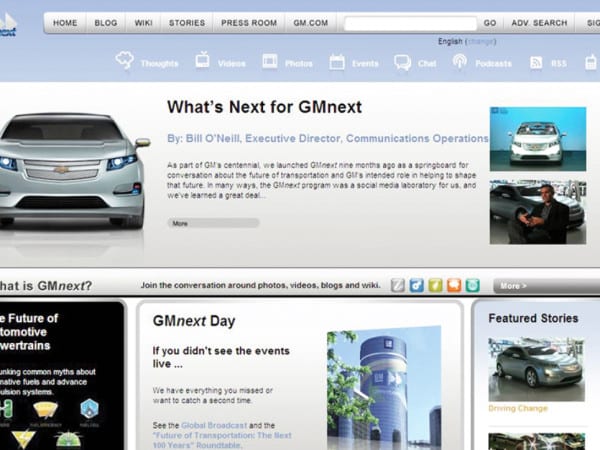Viewport: 600px width, 450px height.
Task: Click the More button under the article
Action: click(180, 223)
